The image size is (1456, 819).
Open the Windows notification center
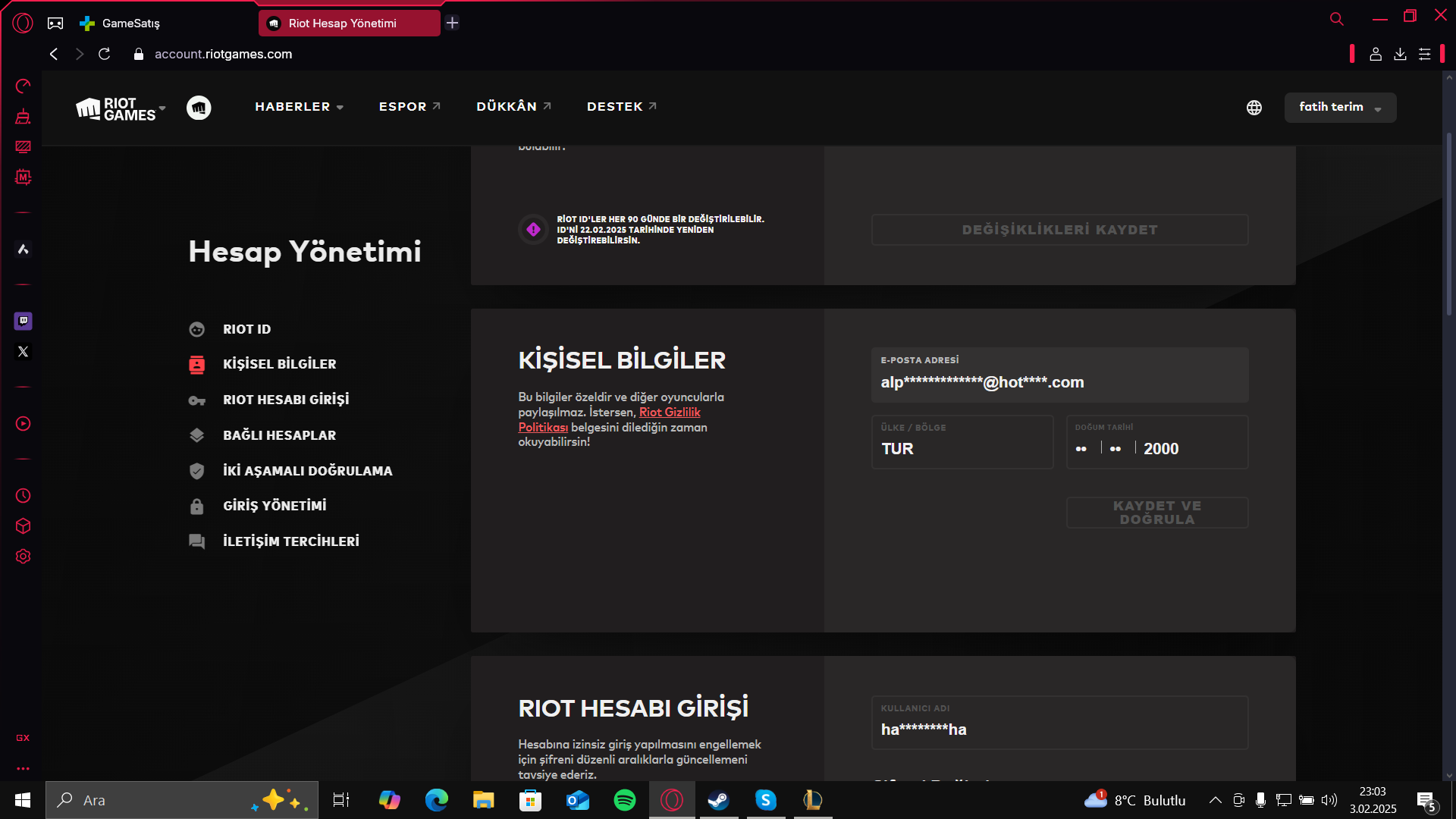click(x=1426, y=800)
